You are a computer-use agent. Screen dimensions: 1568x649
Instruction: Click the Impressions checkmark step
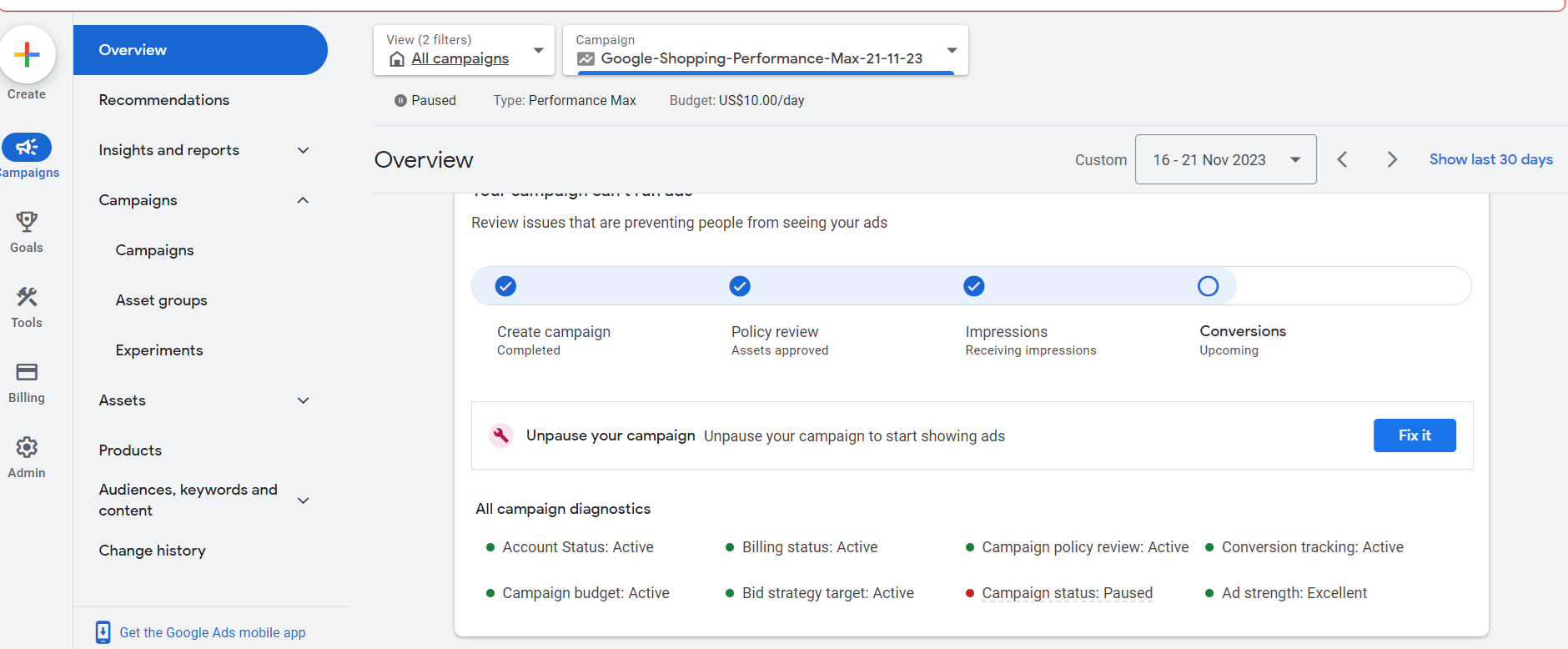974,286
